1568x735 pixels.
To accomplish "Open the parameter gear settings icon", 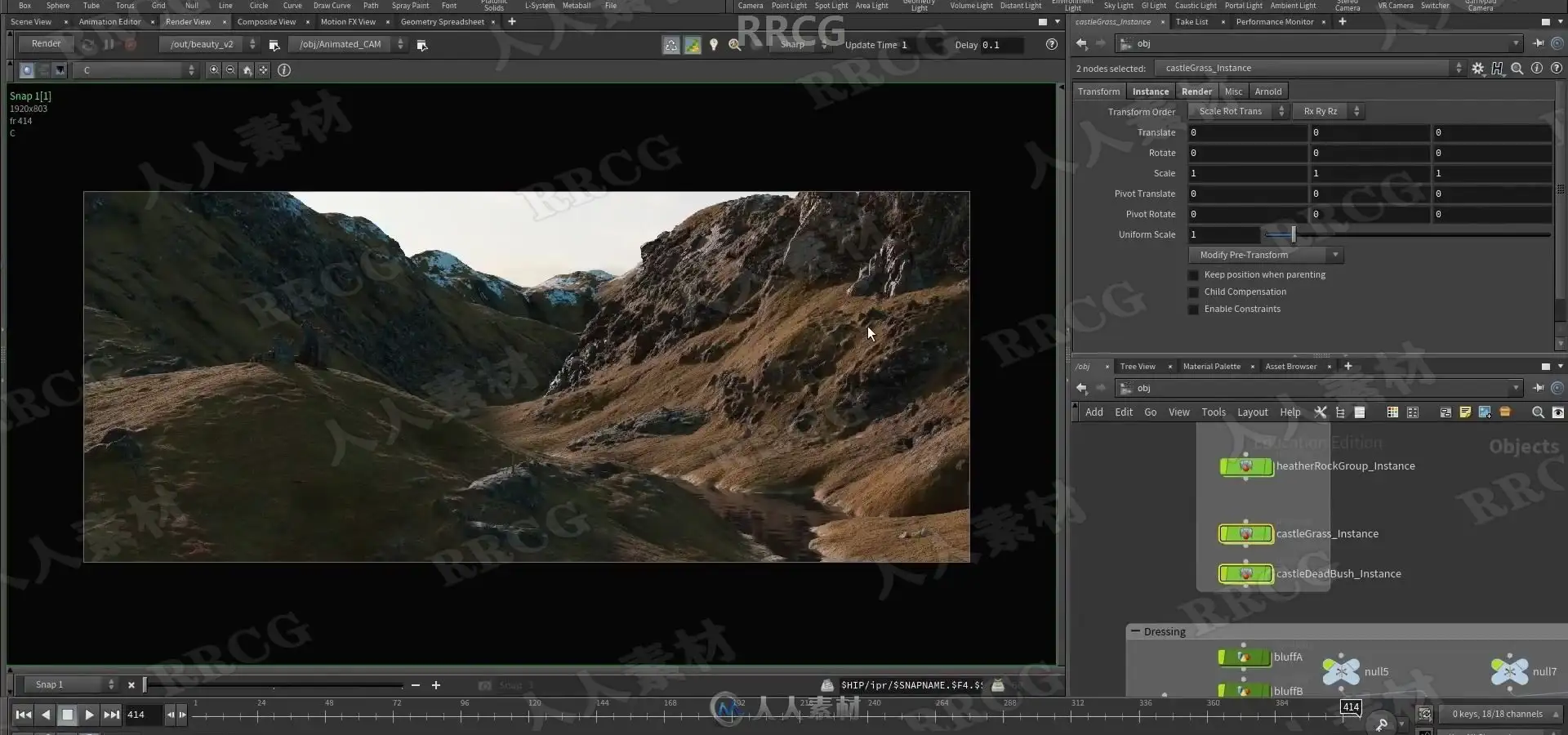I will [1477, 69].
